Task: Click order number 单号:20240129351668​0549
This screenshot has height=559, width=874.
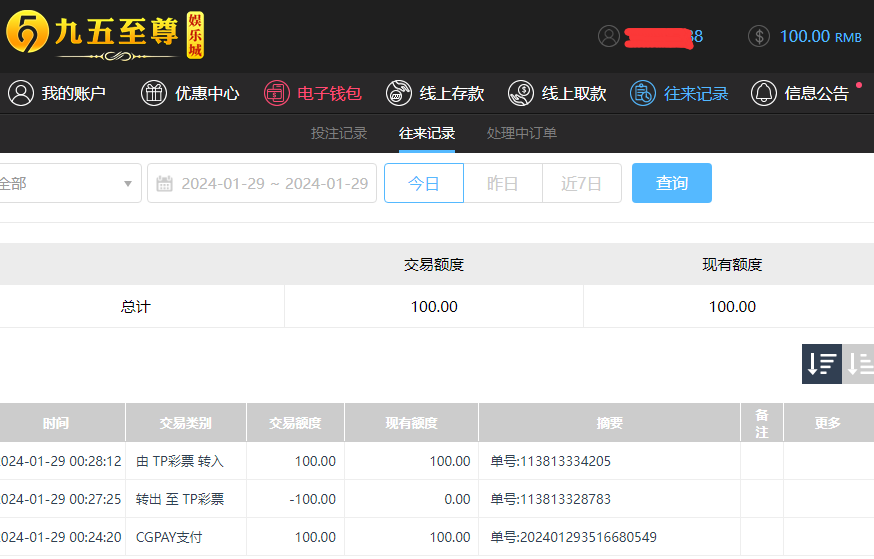Action: click(x=574, y=537)
